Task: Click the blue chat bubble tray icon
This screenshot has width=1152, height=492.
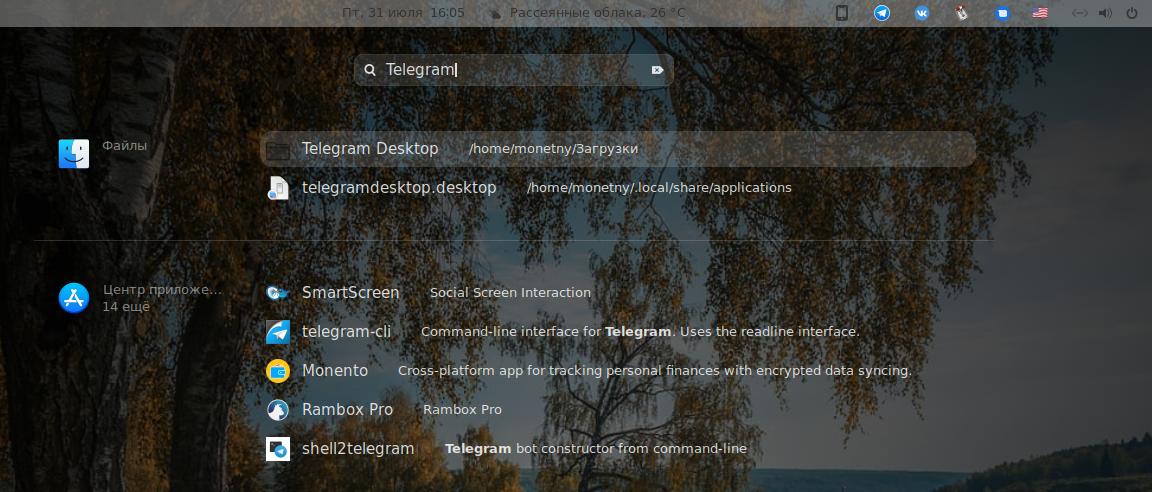Action: coord(1001,13)
